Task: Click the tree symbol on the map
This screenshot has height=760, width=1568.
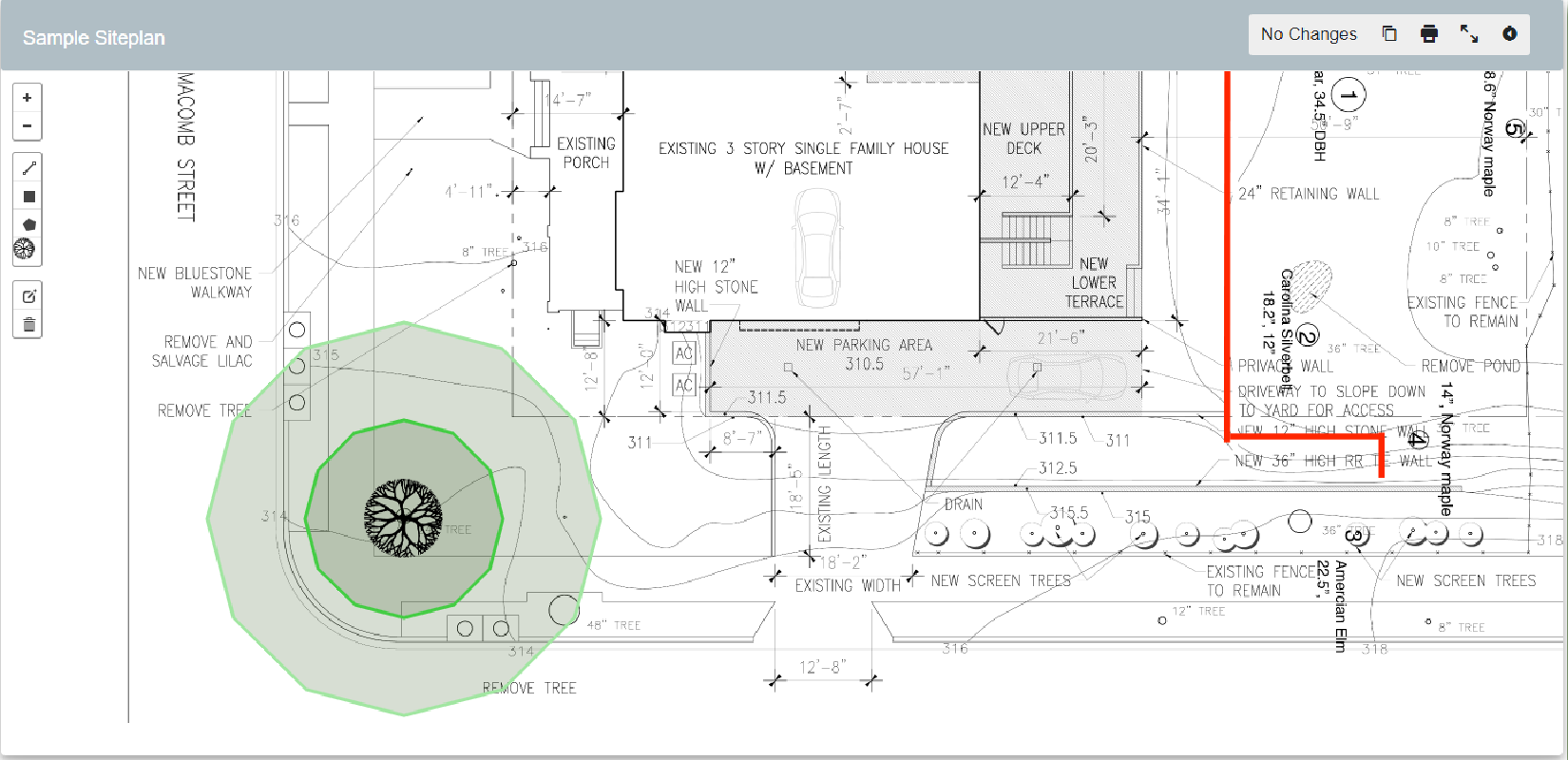Action: (403, 518)
